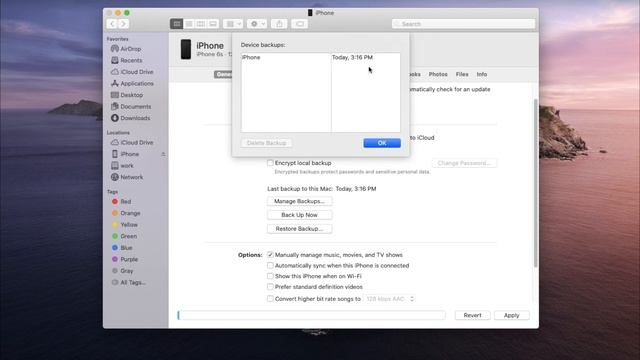Switch to icon view in the toolbar
Image resolution: width=640 pixels, height=360 pixels.
coord(176,24)
